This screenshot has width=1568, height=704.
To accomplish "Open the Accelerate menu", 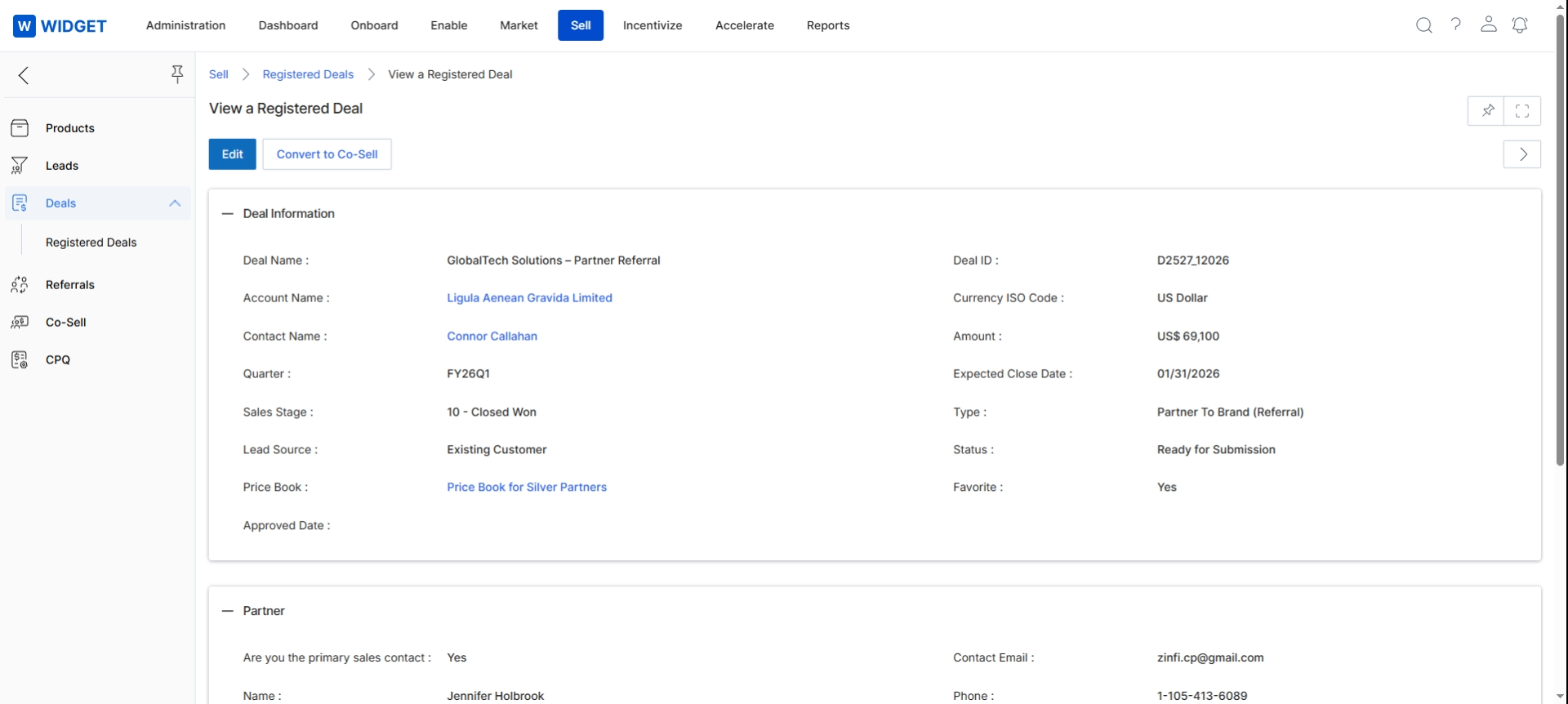I will tap(745, 25).
